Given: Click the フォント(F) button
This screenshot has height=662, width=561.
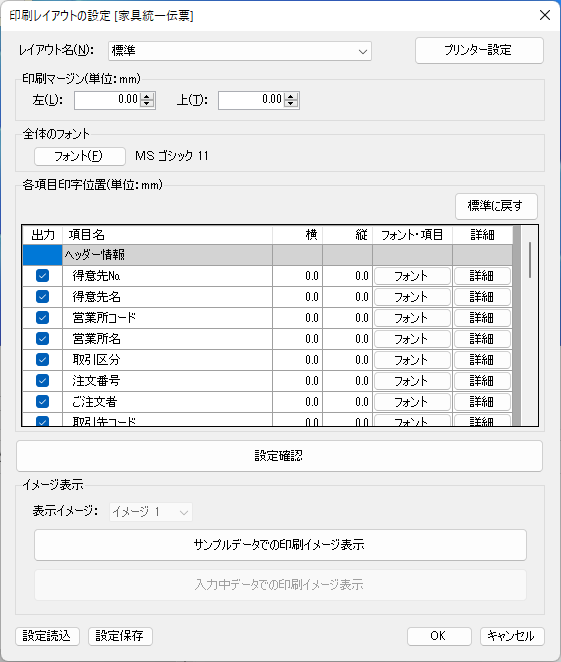Looking at the screenshot, I should (80, 156).
